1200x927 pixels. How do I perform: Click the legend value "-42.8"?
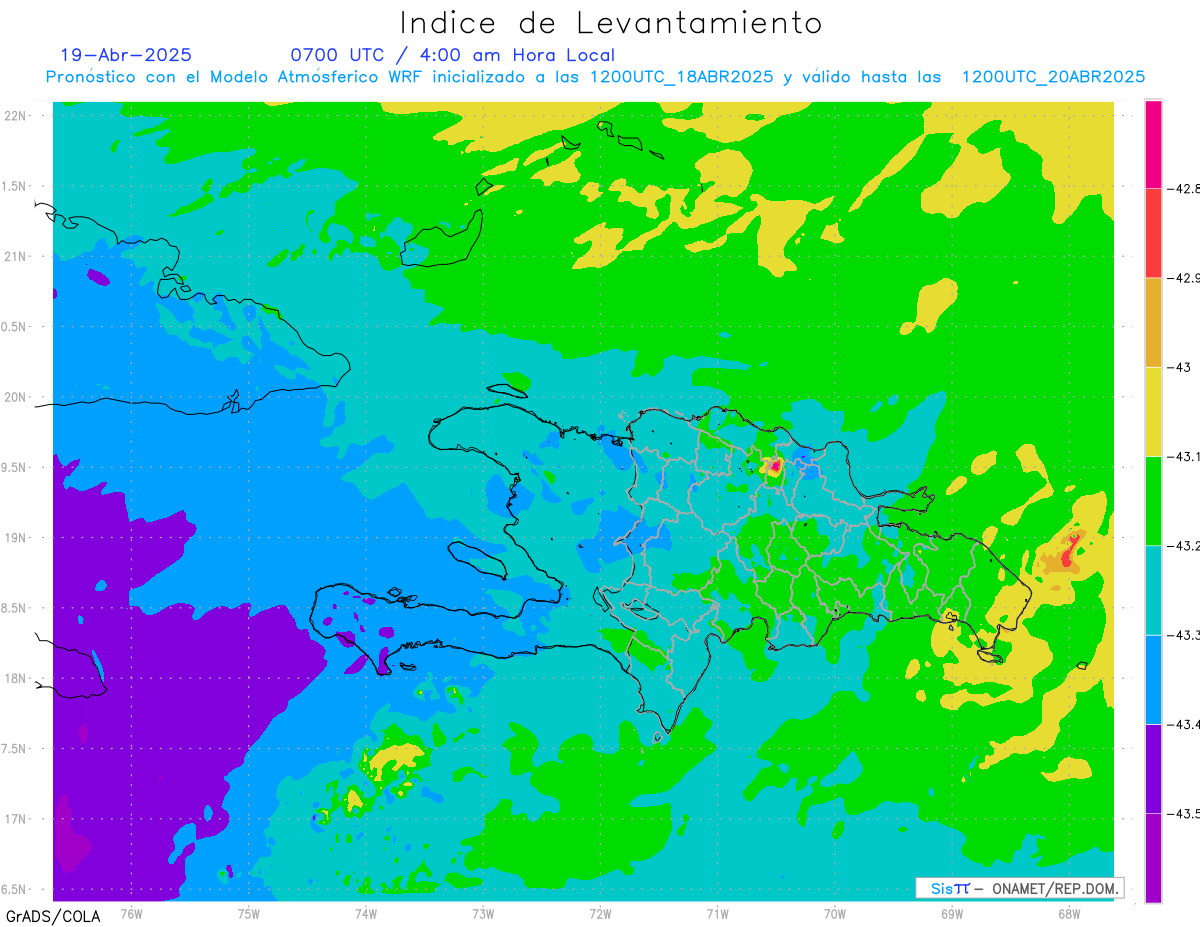1183,188
